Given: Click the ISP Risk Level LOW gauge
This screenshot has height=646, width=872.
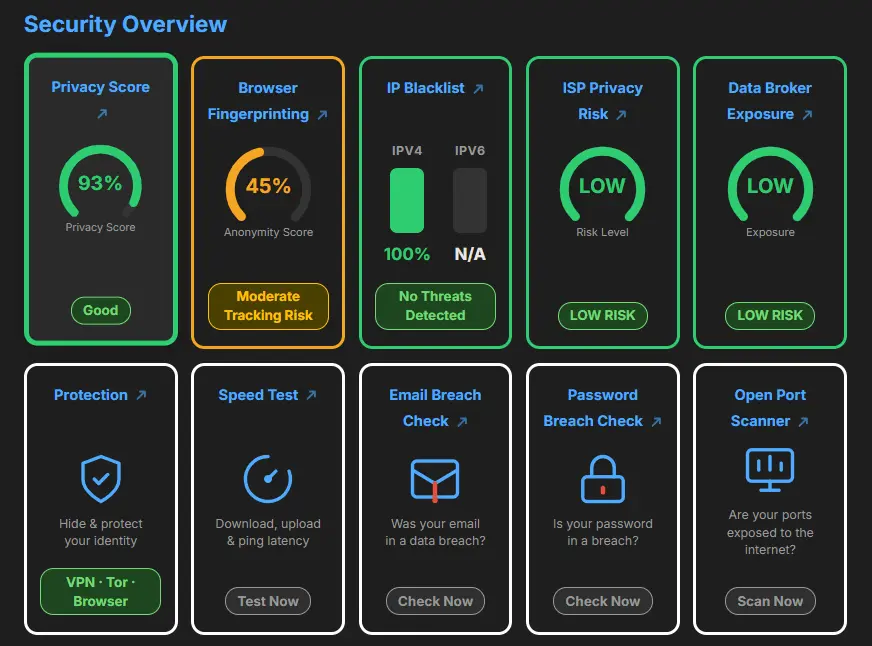Looking at the screenshot, I should (603, 185).
